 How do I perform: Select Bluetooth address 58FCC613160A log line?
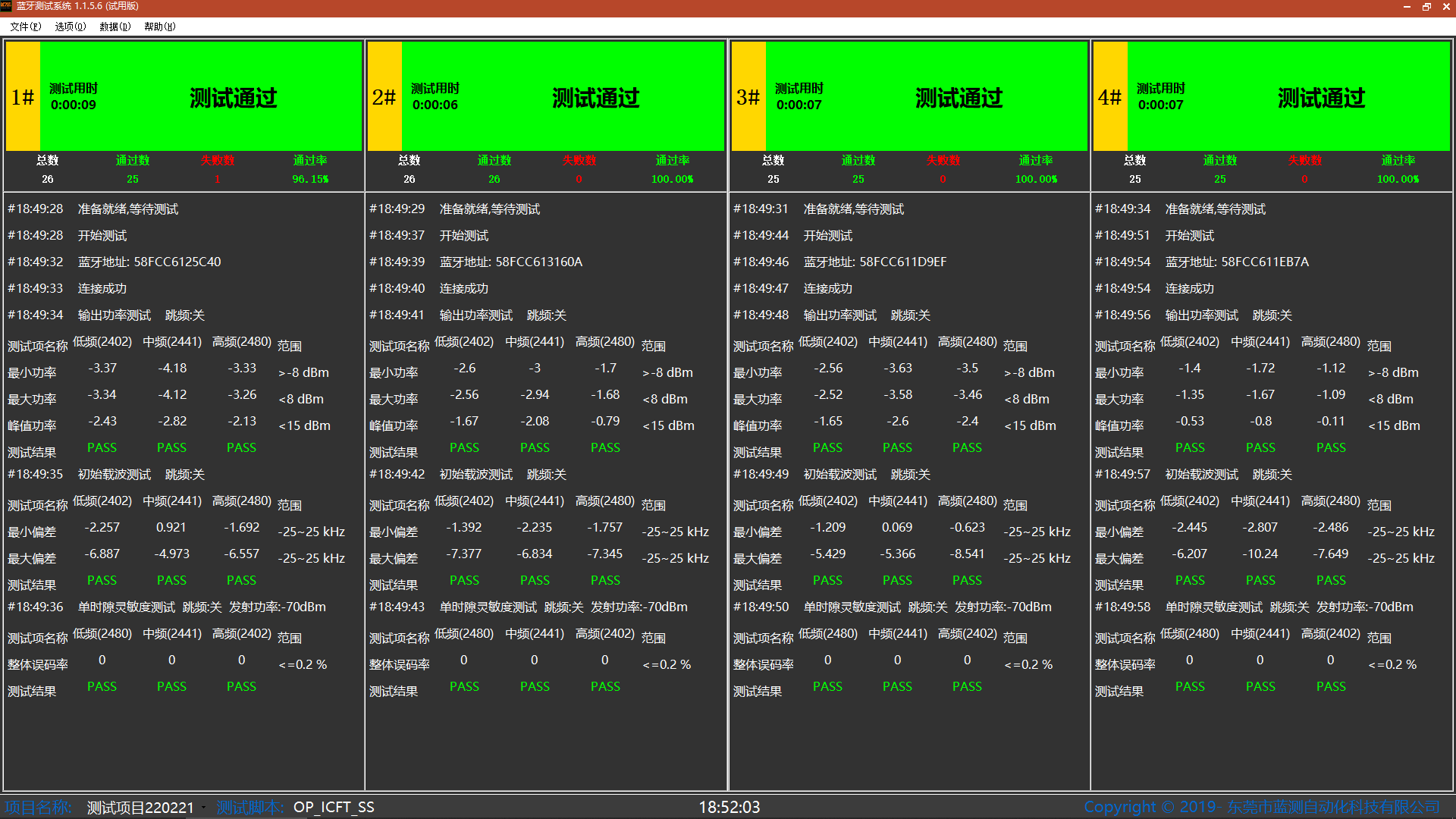476,262
